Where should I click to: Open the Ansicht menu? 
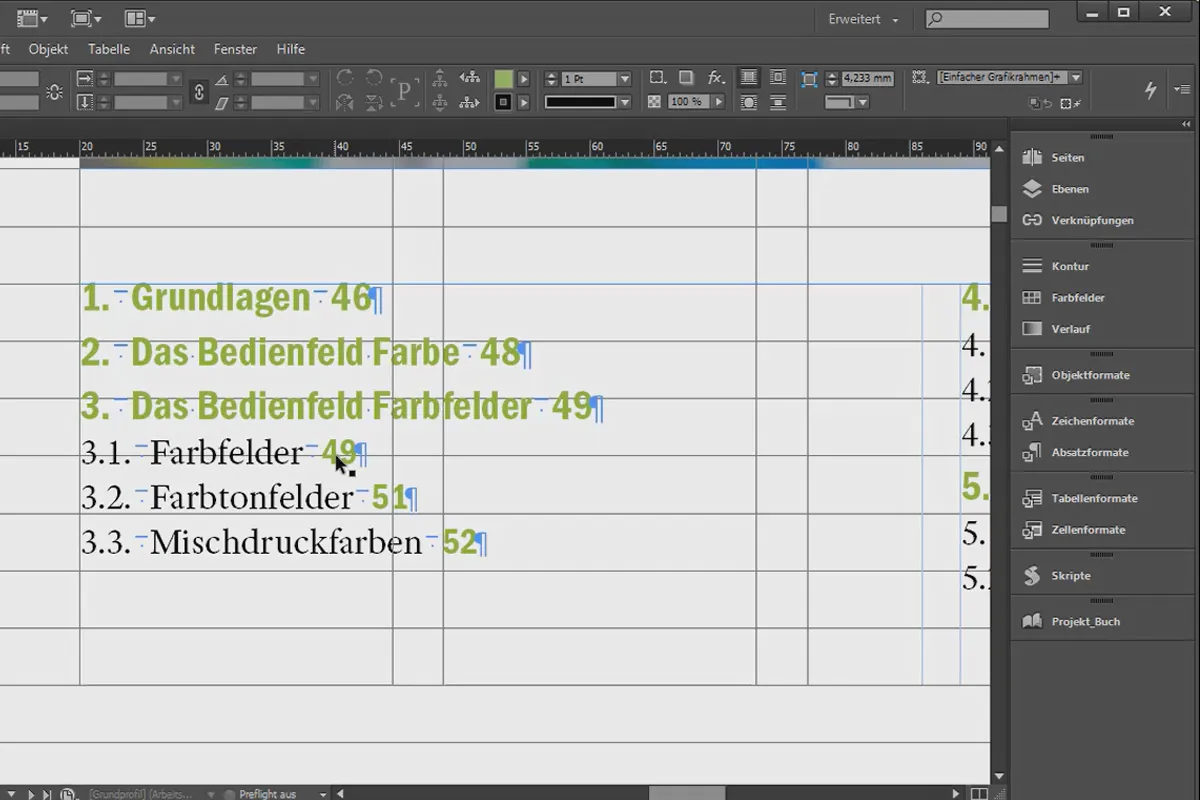pos(172,49)
